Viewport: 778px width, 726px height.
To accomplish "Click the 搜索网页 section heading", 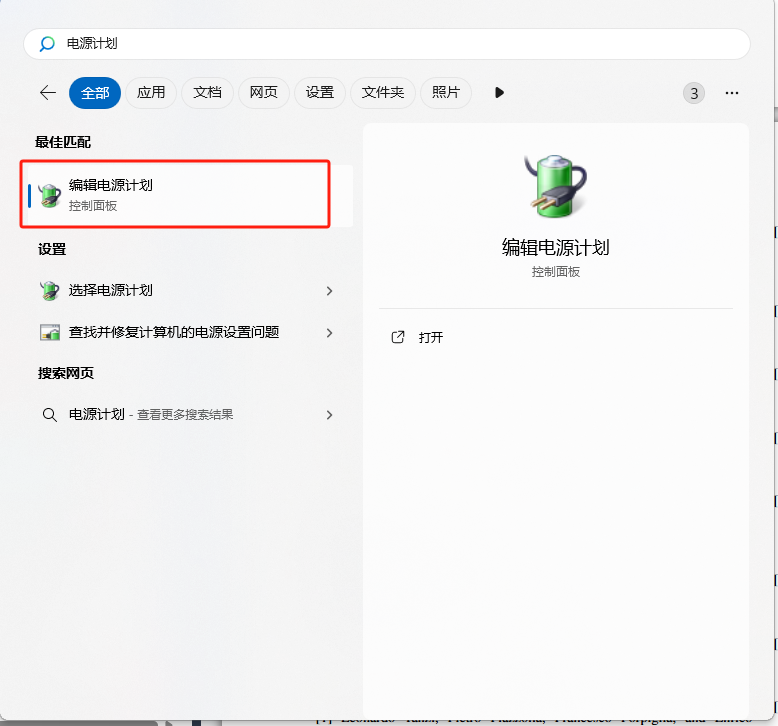I will 65,373.
